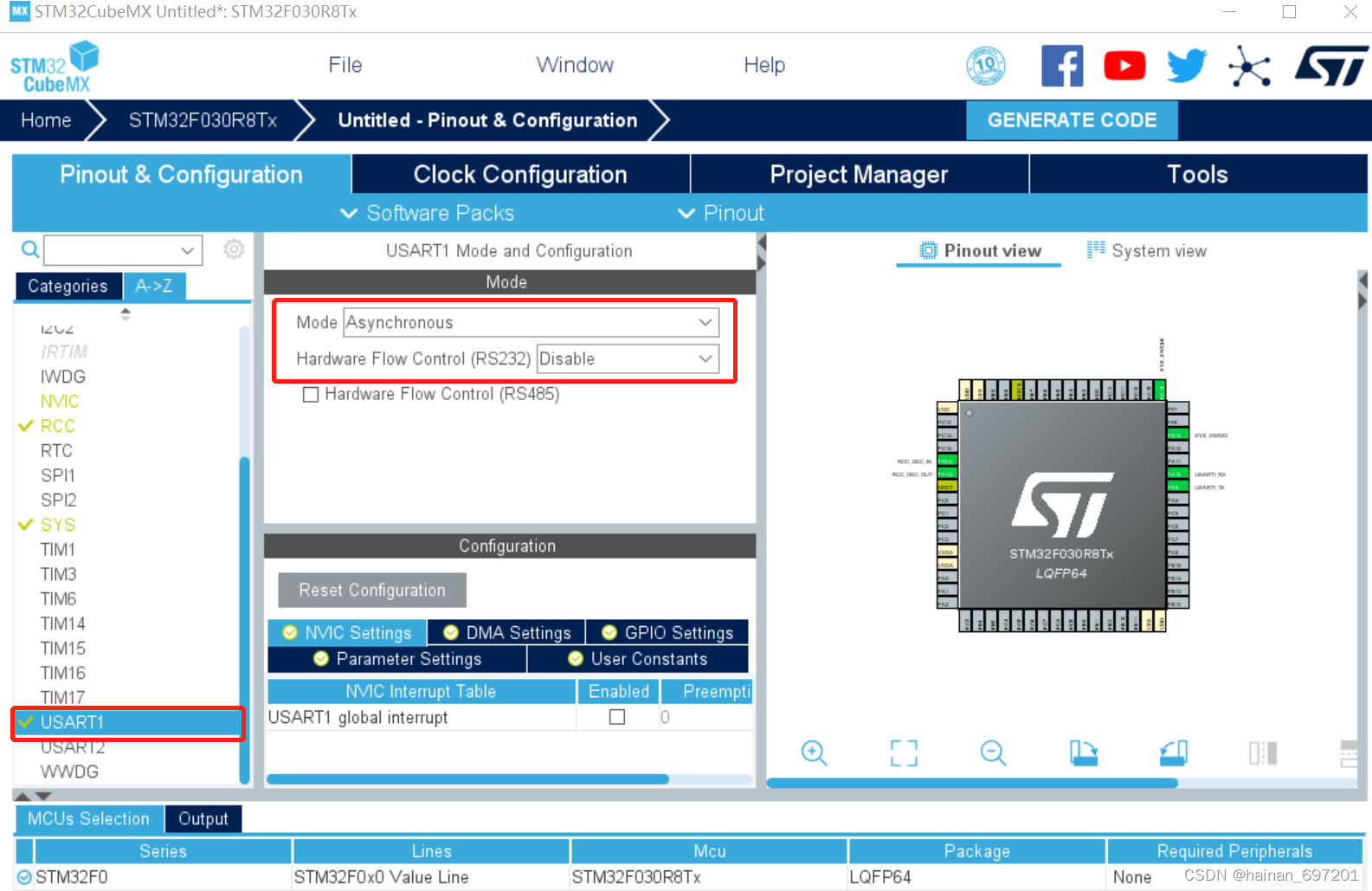Open the Mode Asynchronous dropdown
This screenshot has height=891, width=1372.
[531, 322]
